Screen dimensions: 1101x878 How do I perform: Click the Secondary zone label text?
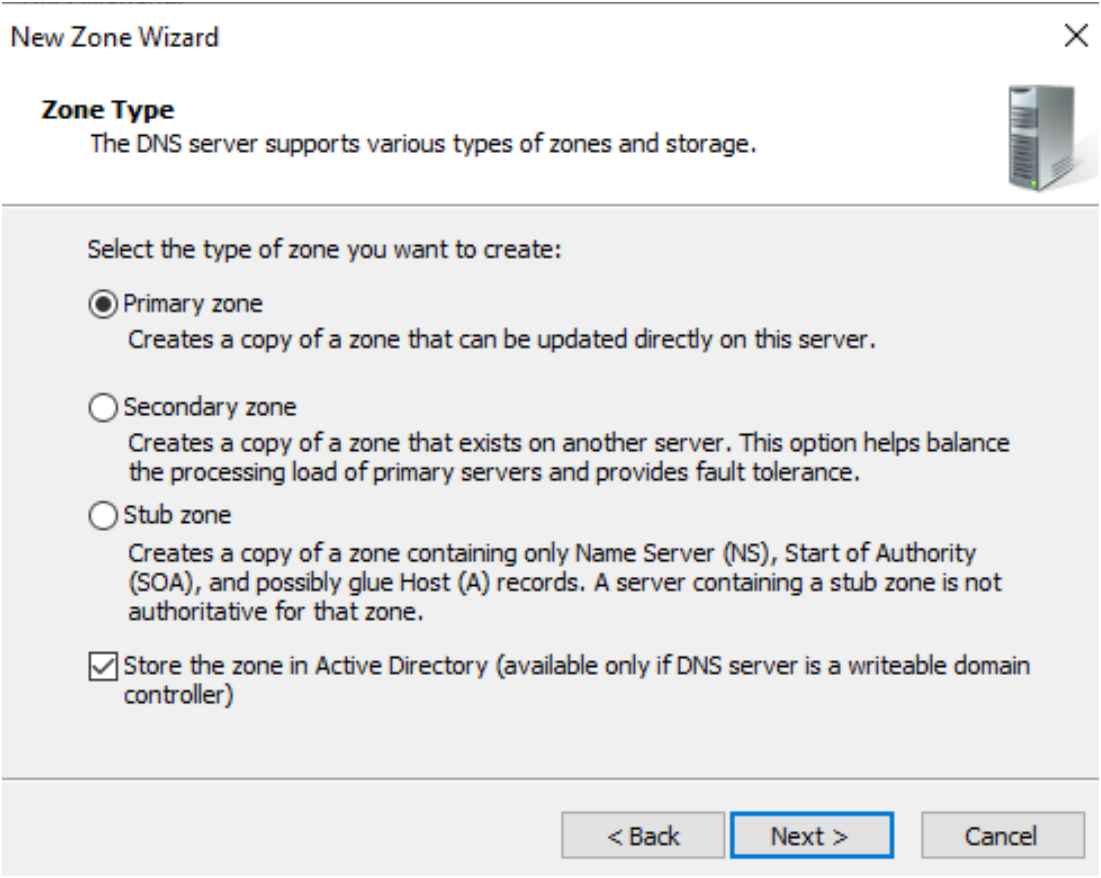210,408
